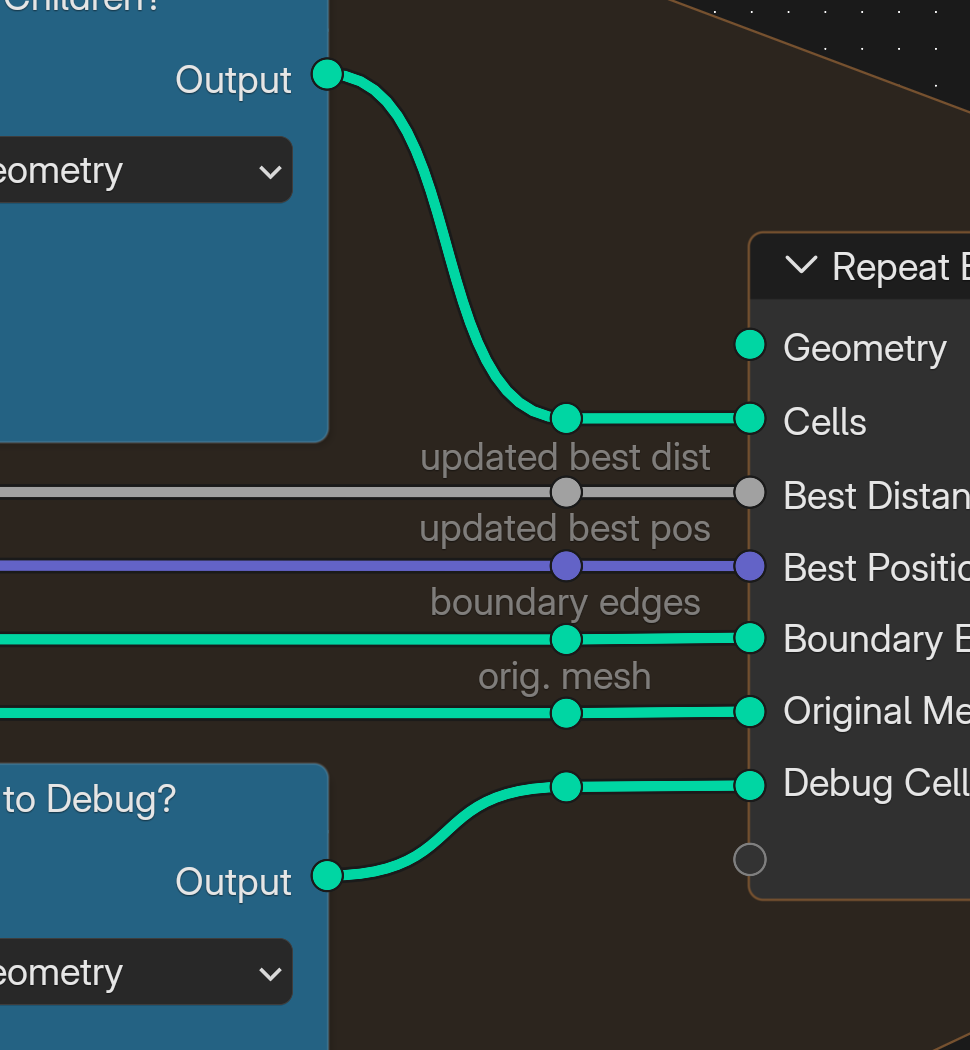Click the 'orig. mesh' reroute label
The width and height of the screenshot is (970, 1050).
tap(565, 676)
